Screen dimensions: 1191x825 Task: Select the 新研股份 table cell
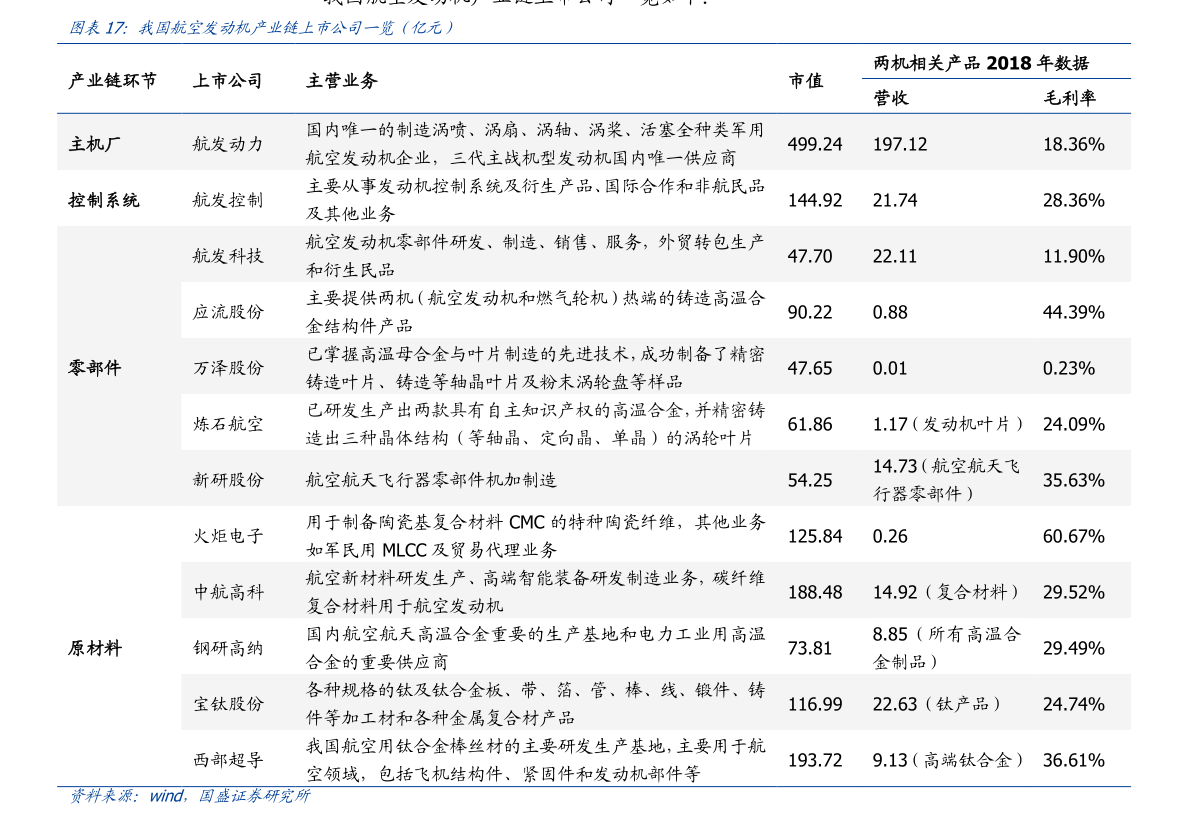231,479
